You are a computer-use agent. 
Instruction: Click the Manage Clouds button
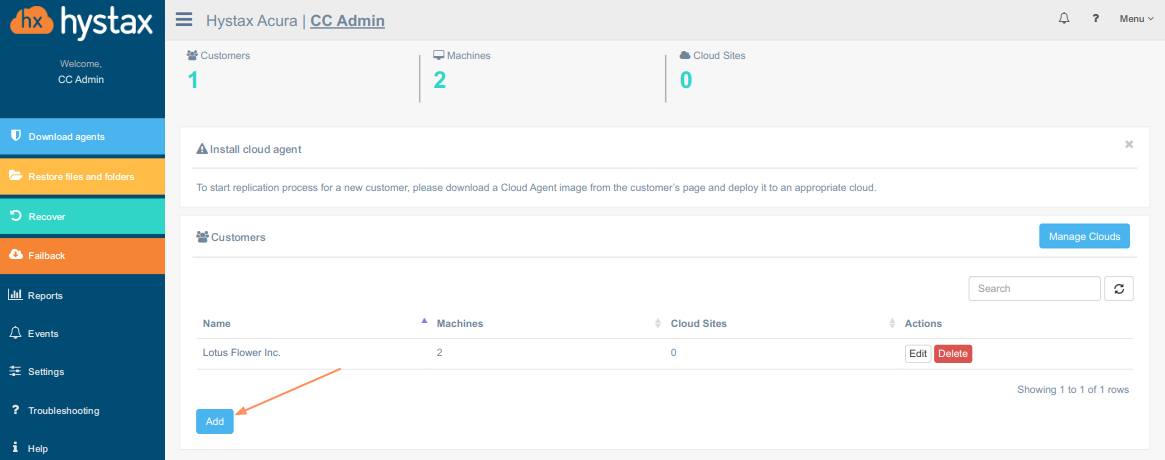click(1084, 236)
